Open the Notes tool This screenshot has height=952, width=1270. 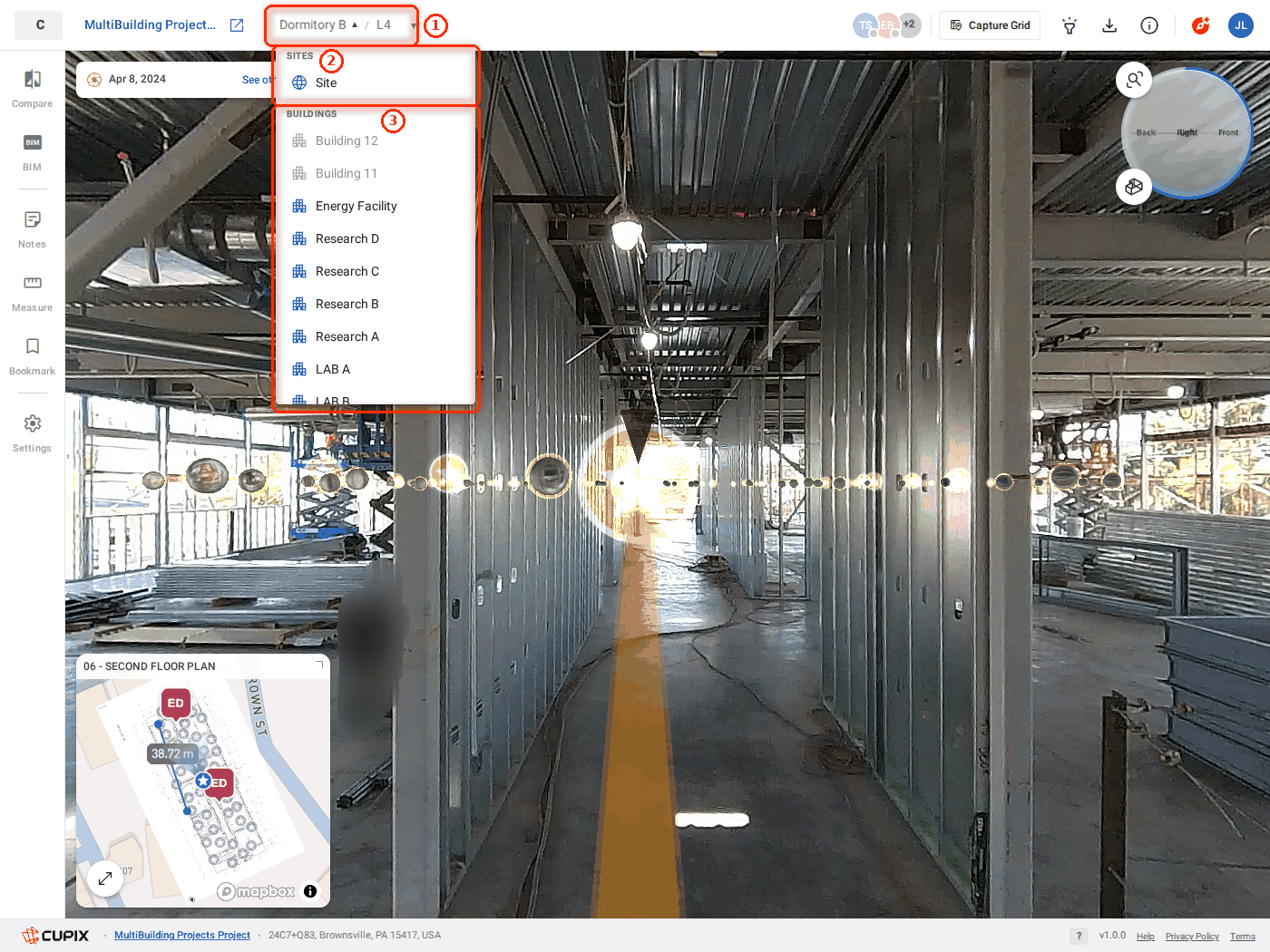click(32, 229)
